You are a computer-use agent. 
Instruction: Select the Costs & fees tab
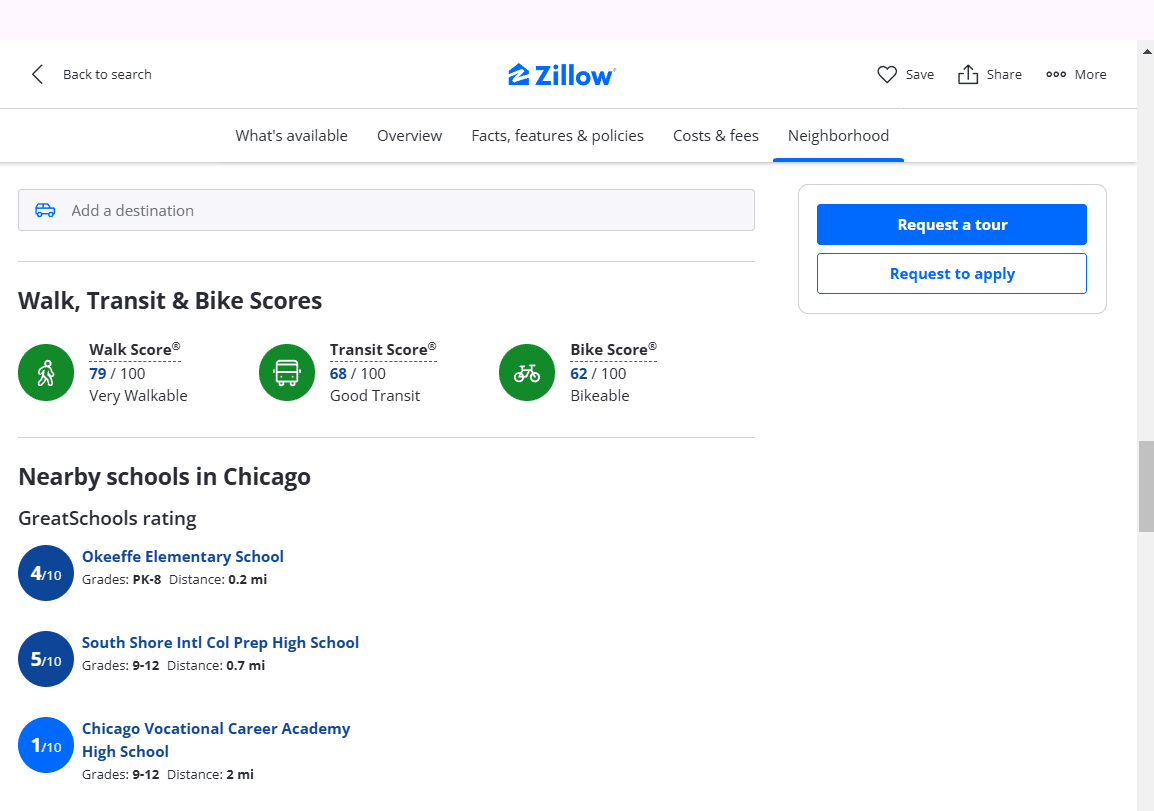click(715, 135)
